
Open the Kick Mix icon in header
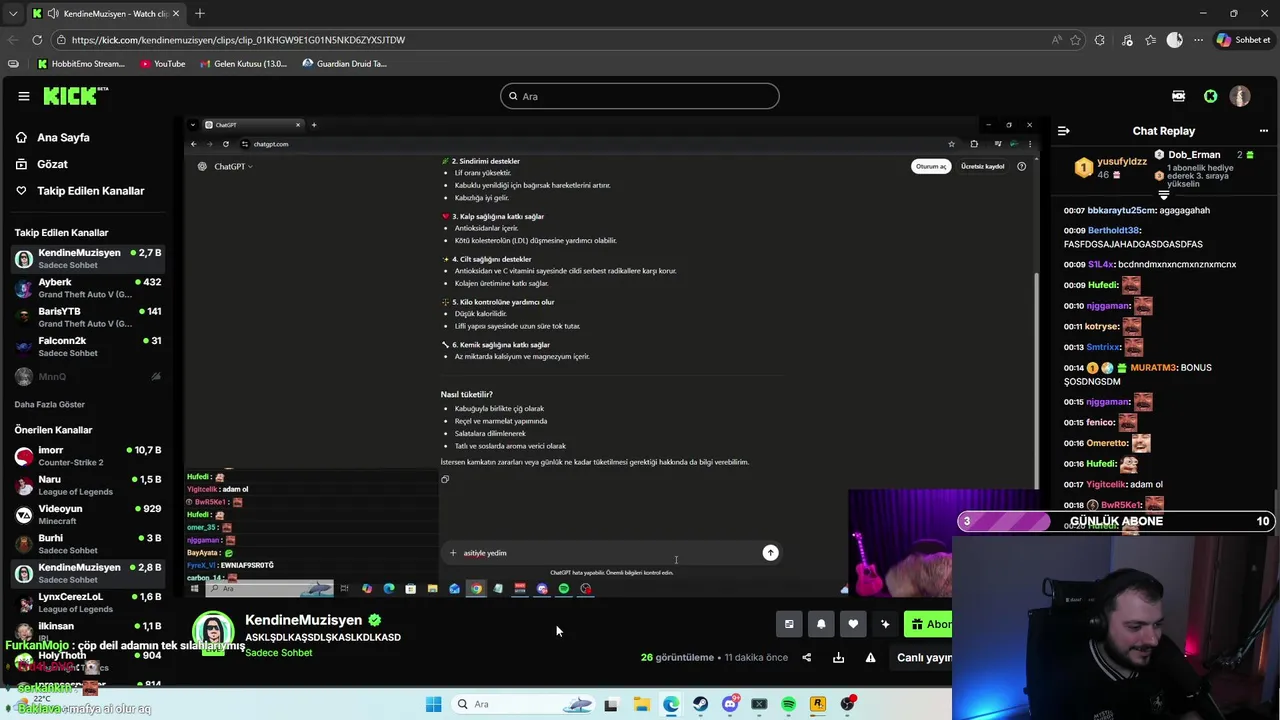tap(1178, 96)
